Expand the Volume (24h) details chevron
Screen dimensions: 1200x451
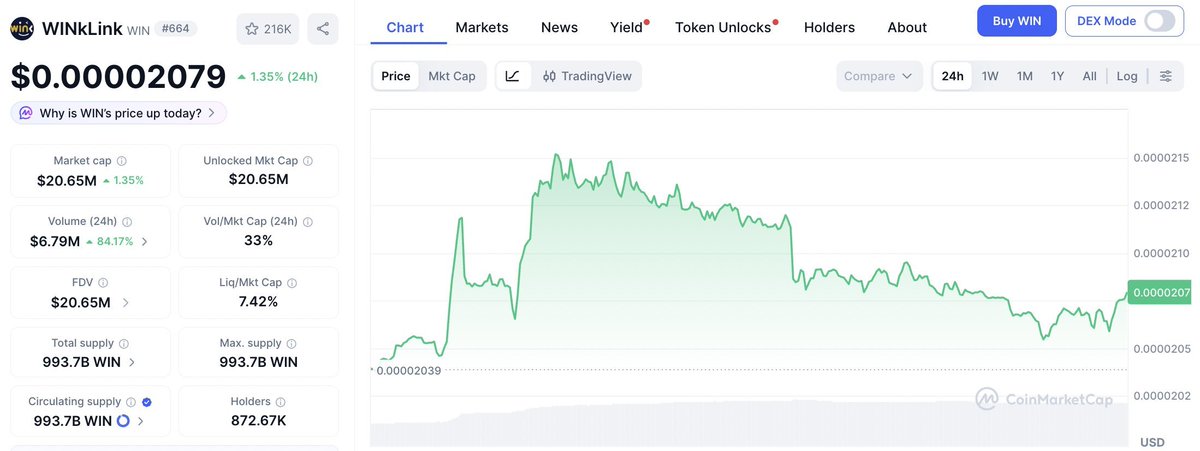click(x=145, y=241)
